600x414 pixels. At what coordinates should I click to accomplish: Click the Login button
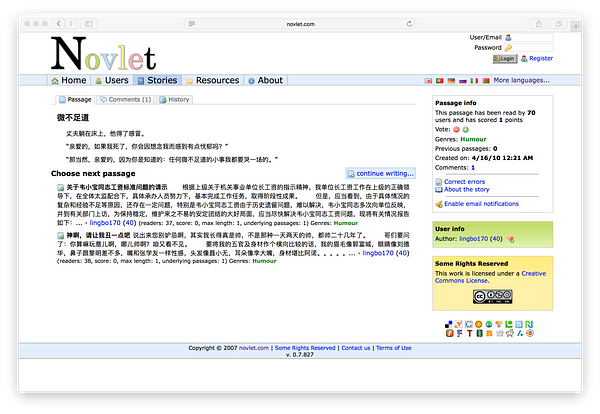tap(504, 59)
